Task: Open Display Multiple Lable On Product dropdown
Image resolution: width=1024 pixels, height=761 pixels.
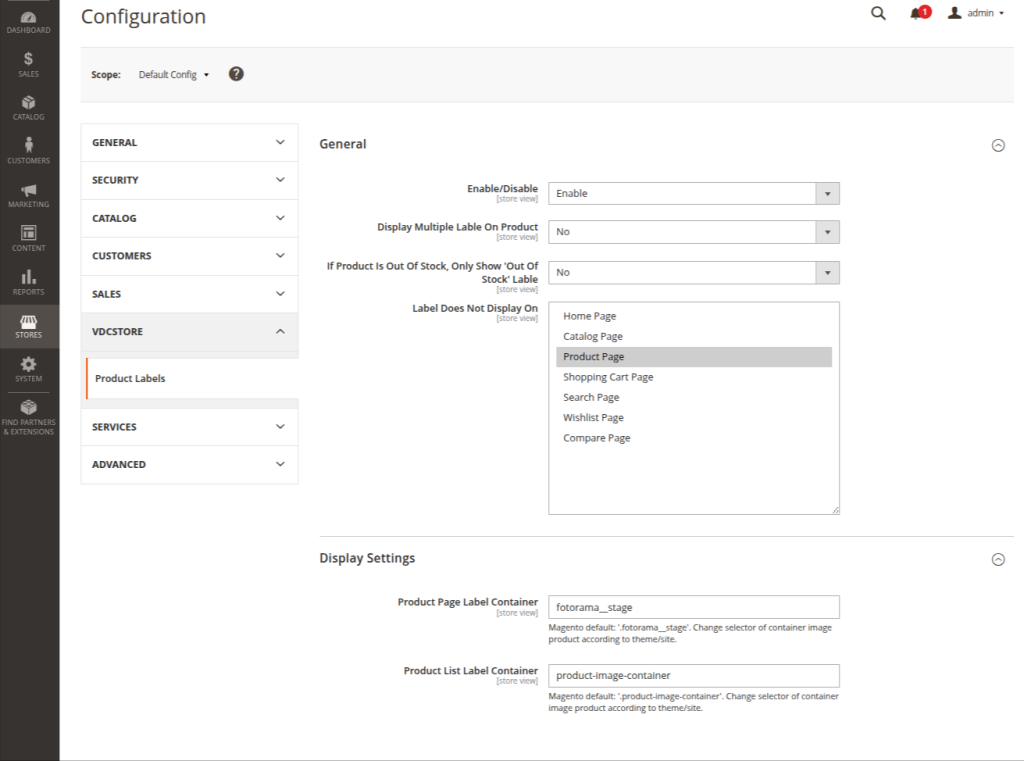Action: [x=693, y=231]
